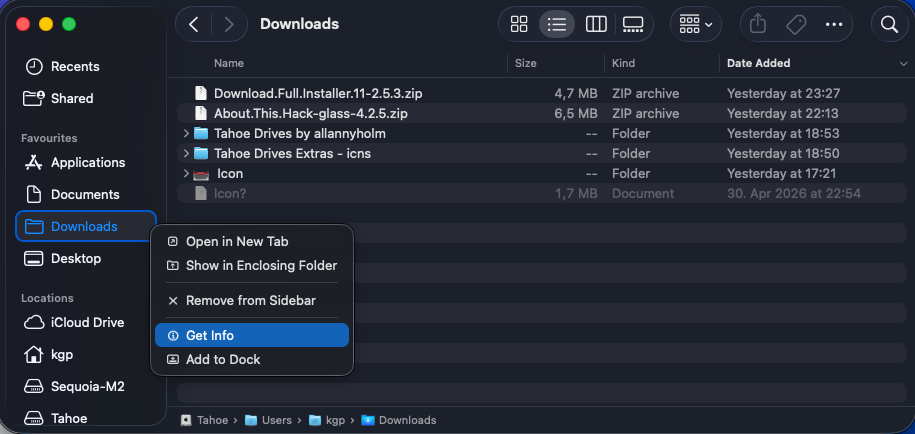Open the Tahoe drive in sidebar
Image resolution: width=915 pixels, height=434 pixels.
click(x=57, y=418)
